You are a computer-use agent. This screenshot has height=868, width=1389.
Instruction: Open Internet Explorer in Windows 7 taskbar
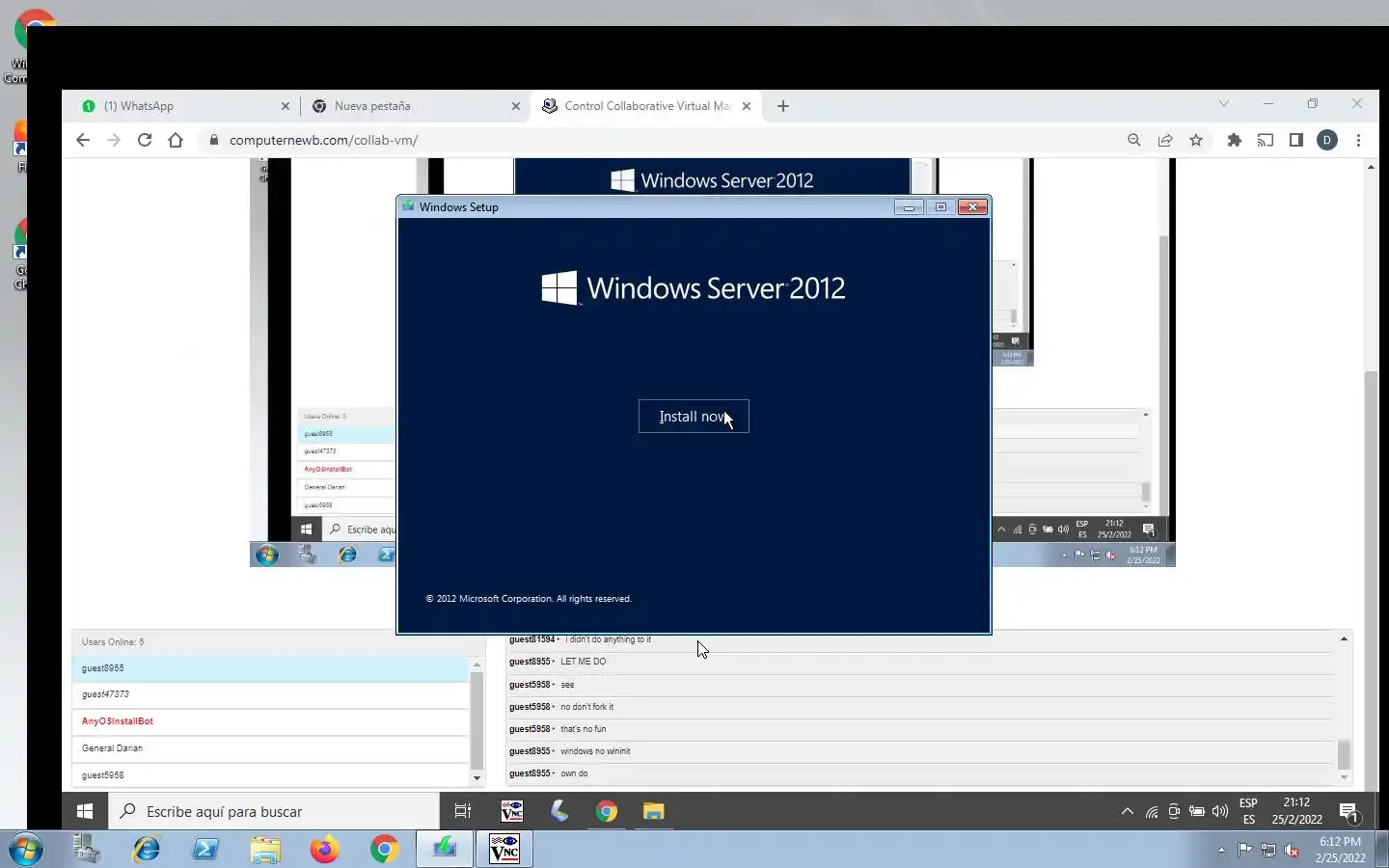[147, 850]
